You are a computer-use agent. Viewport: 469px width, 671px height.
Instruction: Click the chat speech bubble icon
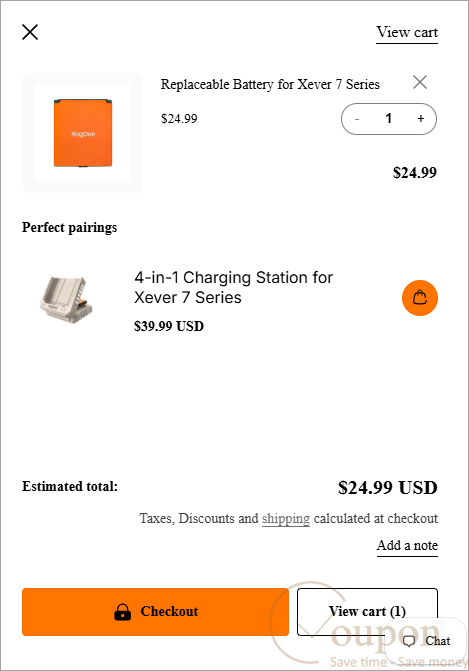coord(409,641)
